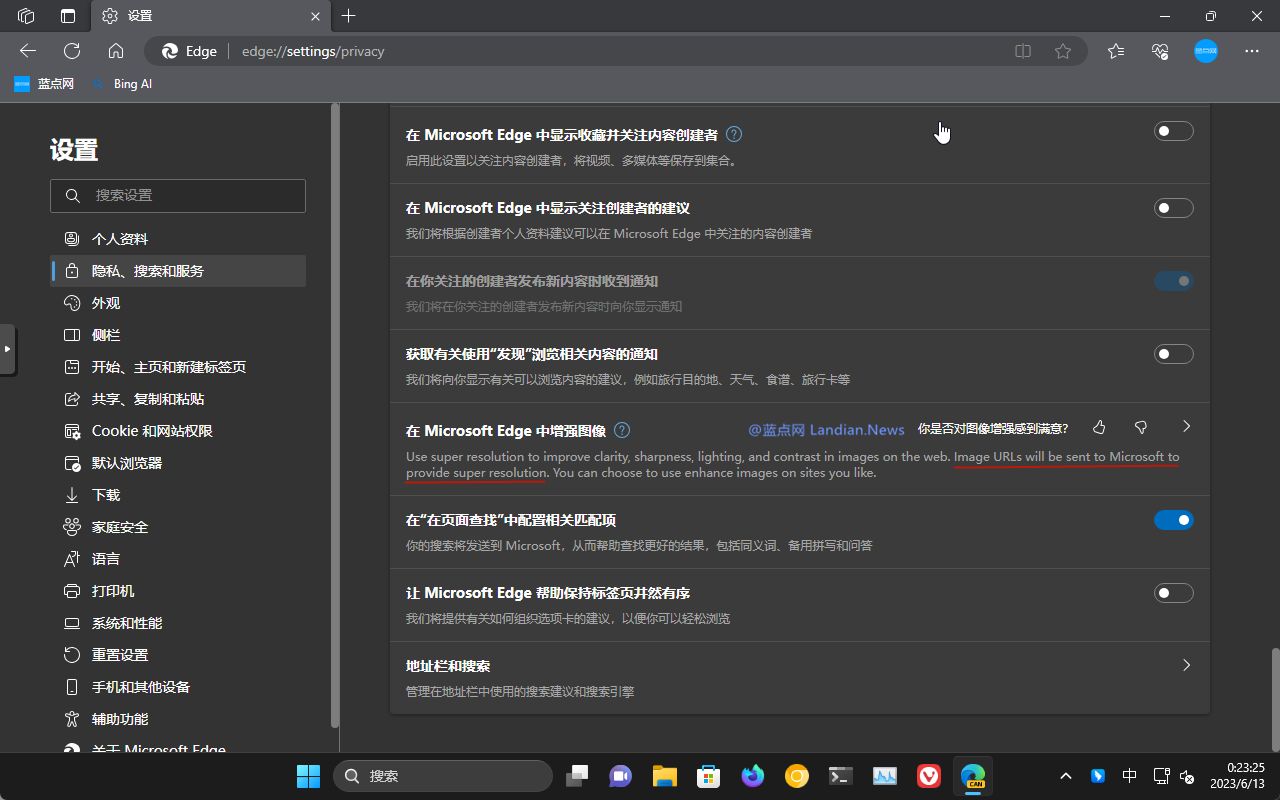Select 隐私、搜索和服务 in sidebar
The image size is (1280, 800).
178,271
